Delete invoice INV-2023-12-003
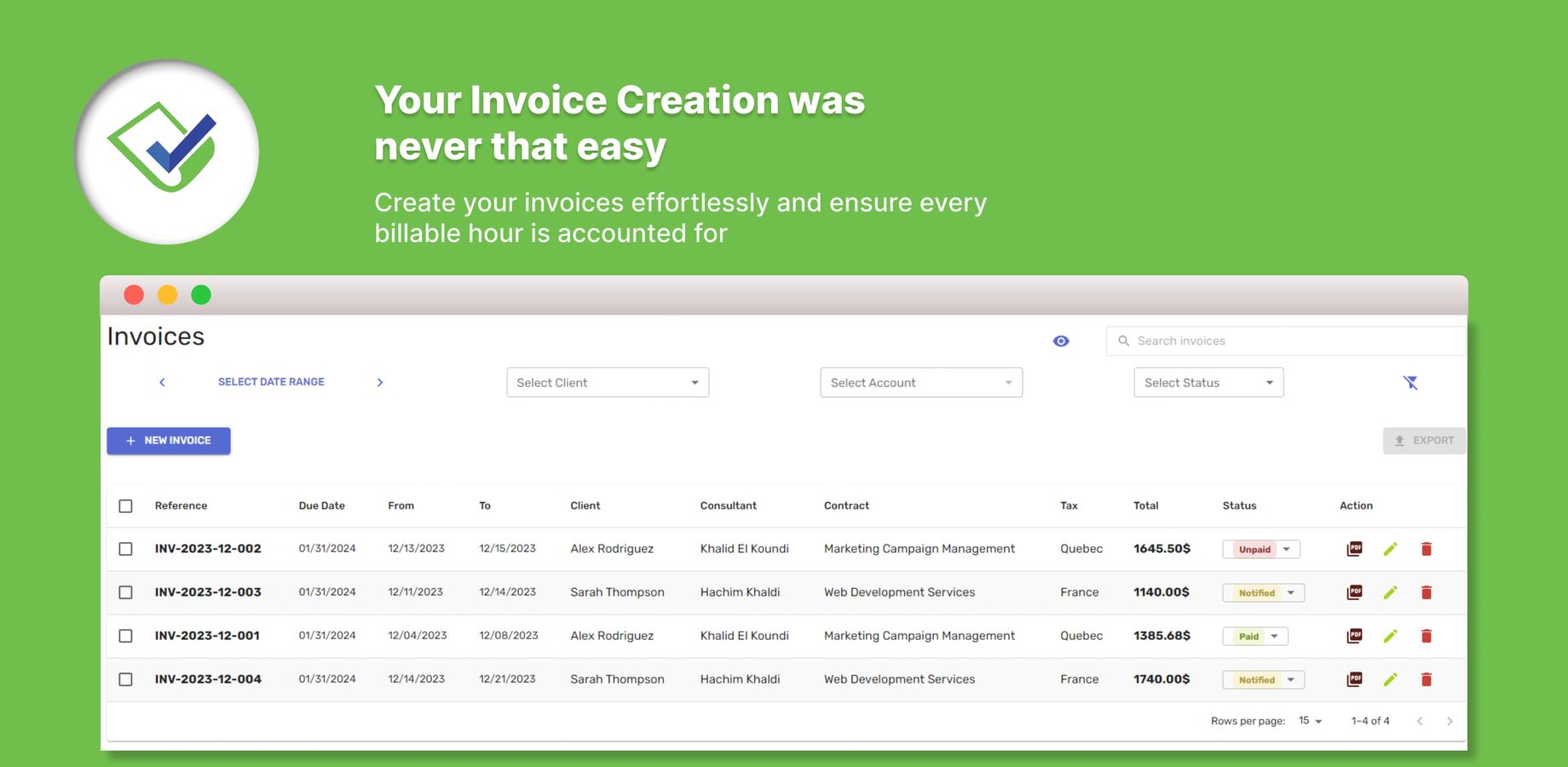Screen dimensions: 1568x767 1427,592
